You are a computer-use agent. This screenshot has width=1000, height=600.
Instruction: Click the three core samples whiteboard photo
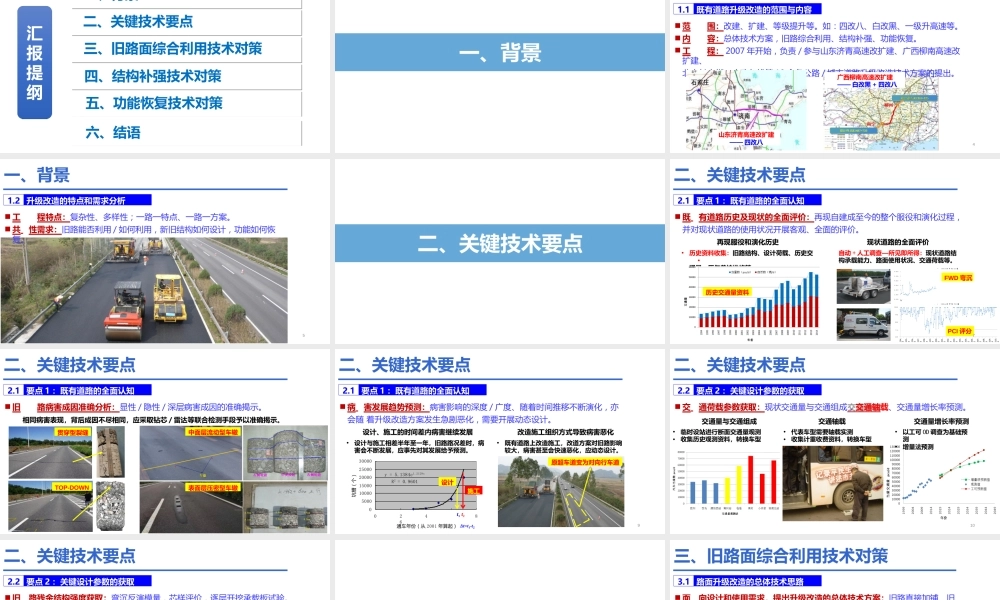285,508
